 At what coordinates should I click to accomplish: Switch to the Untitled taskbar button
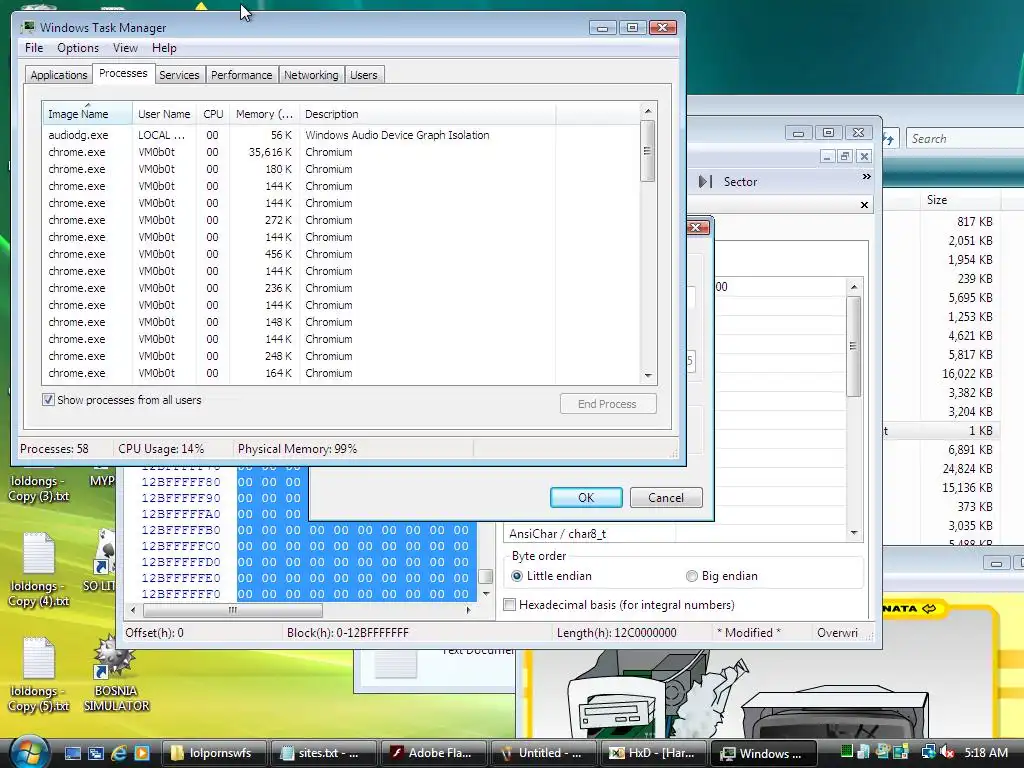[x=543, y=753]
